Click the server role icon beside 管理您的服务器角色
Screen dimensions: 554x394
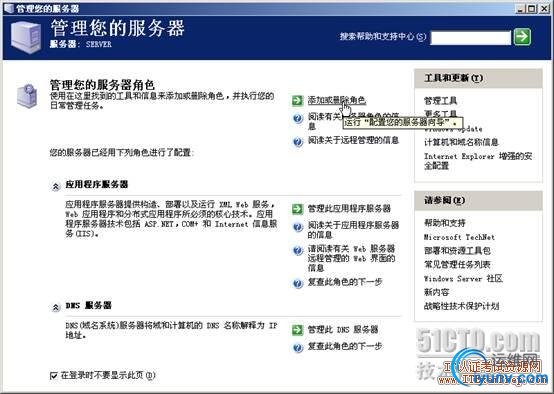[27, 95]
